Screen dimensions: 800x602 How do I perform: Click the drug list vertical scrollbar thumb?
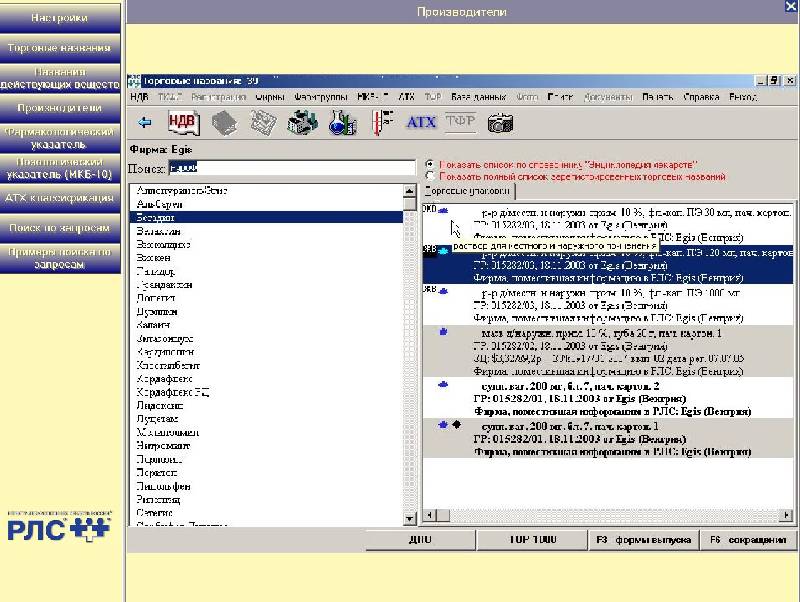[409, 204]
